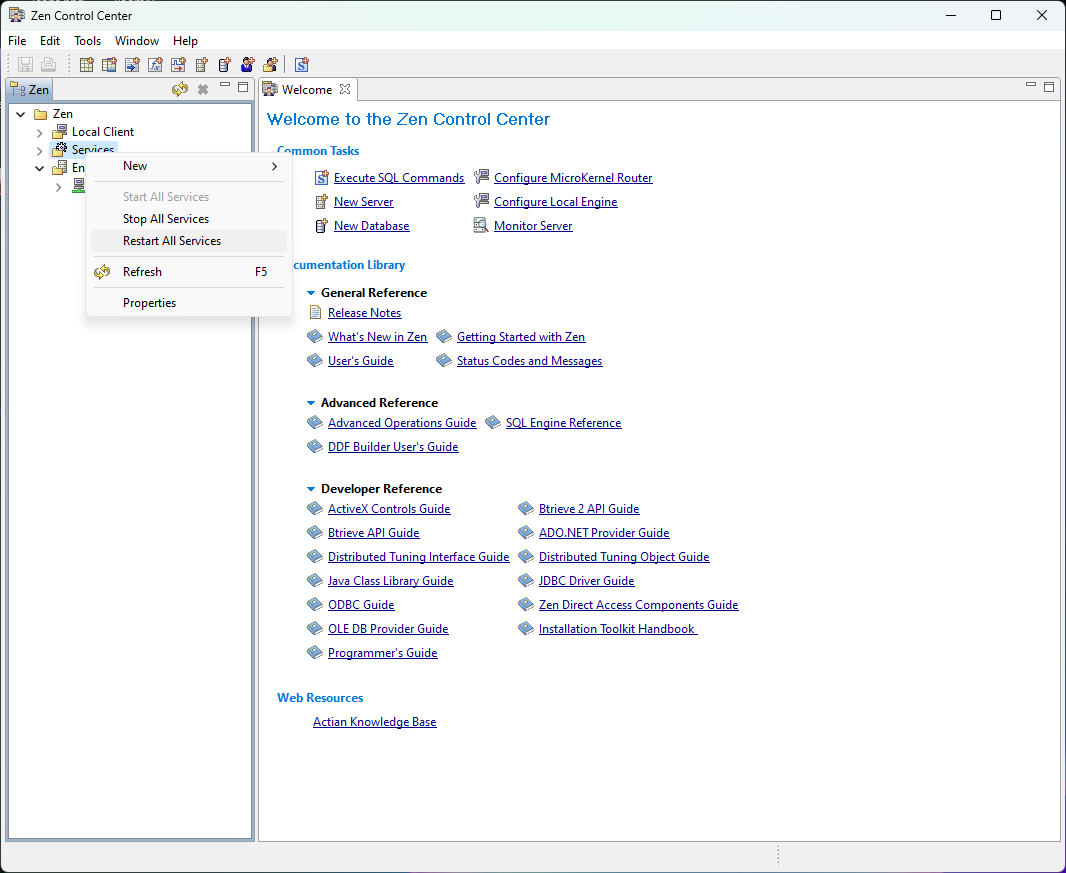Viewport: 1066px width, 873px height.
Task: Click the book icon beside User's Guide
Action: pyautogui.click(x=315, y=360)
